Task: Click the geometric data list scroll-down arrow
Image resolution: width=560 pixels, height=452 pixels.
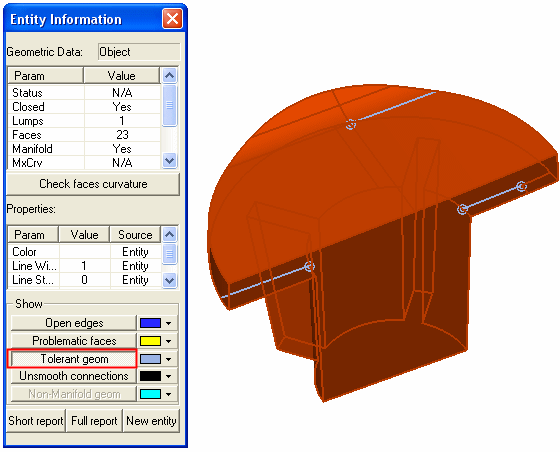Action: click(x=169, y=161)
